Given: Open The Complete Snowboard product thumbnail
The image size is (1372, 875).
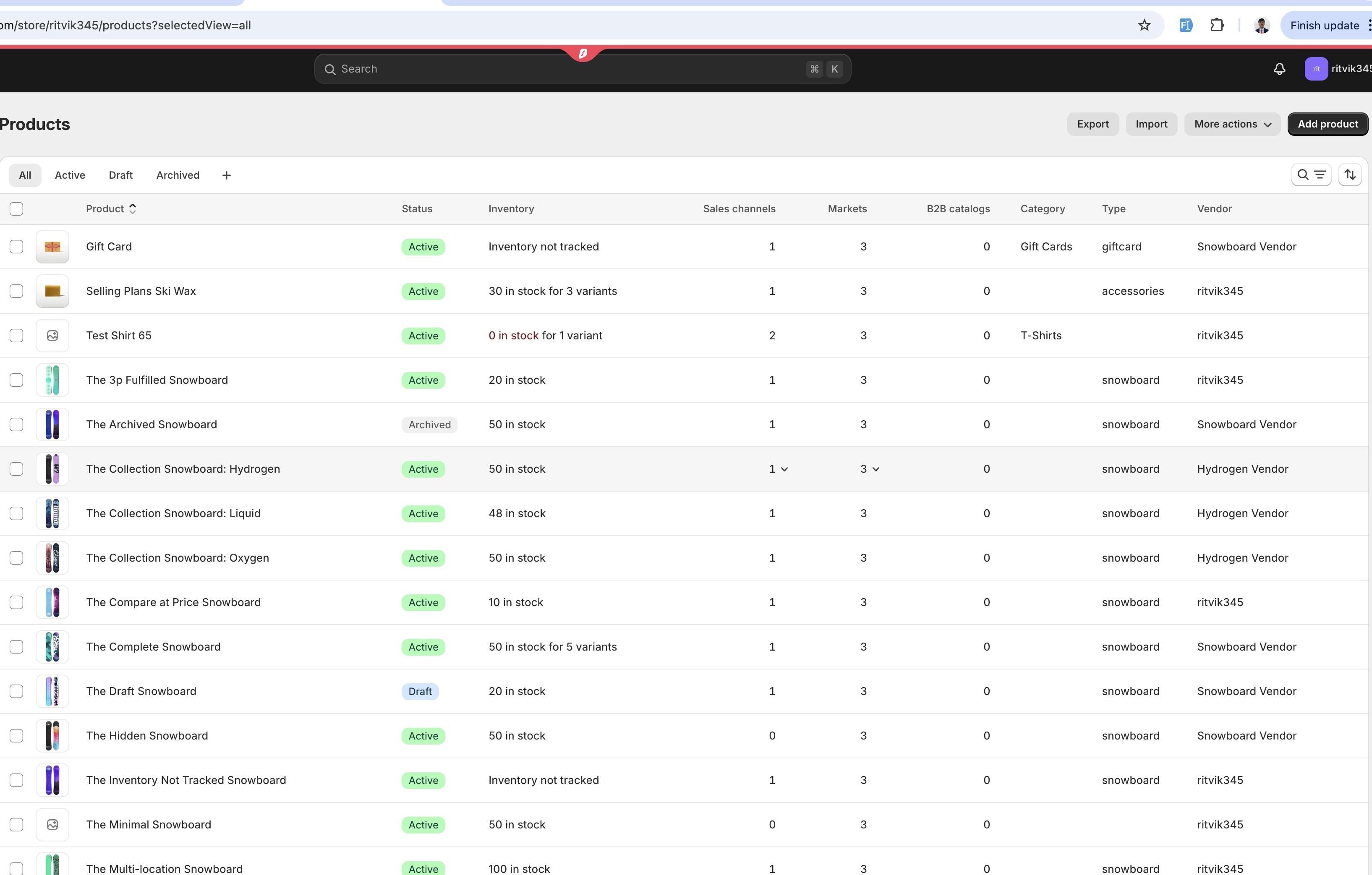Looking at the screenshot, I should coord(52,647).
